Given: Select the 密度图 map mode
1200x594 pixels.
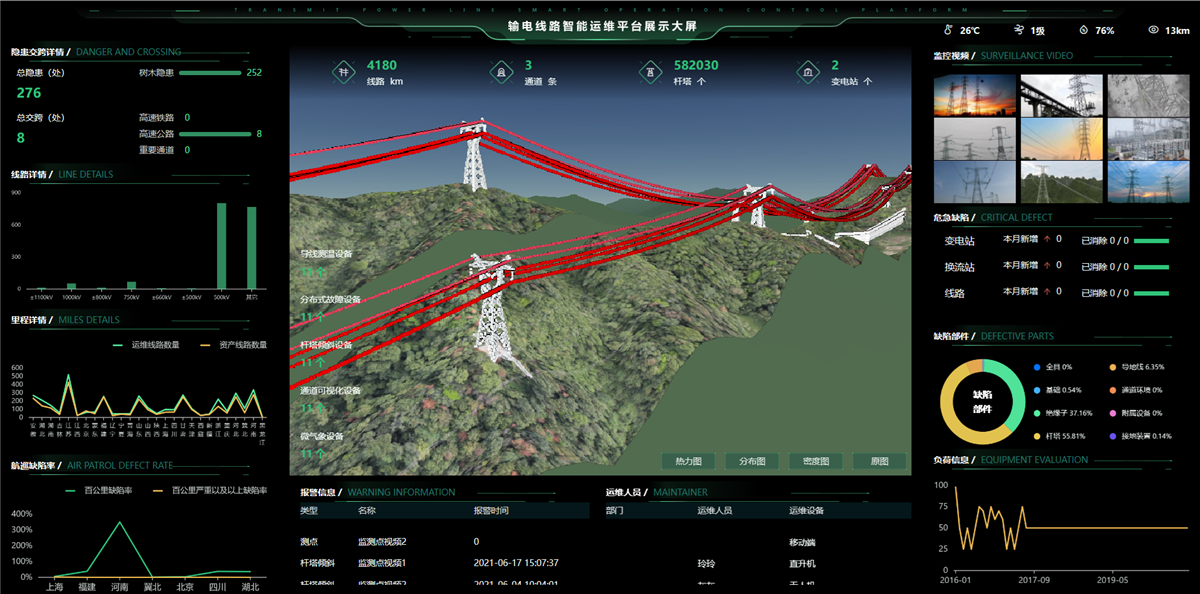Looking at the screenshot, I should 815,462.
